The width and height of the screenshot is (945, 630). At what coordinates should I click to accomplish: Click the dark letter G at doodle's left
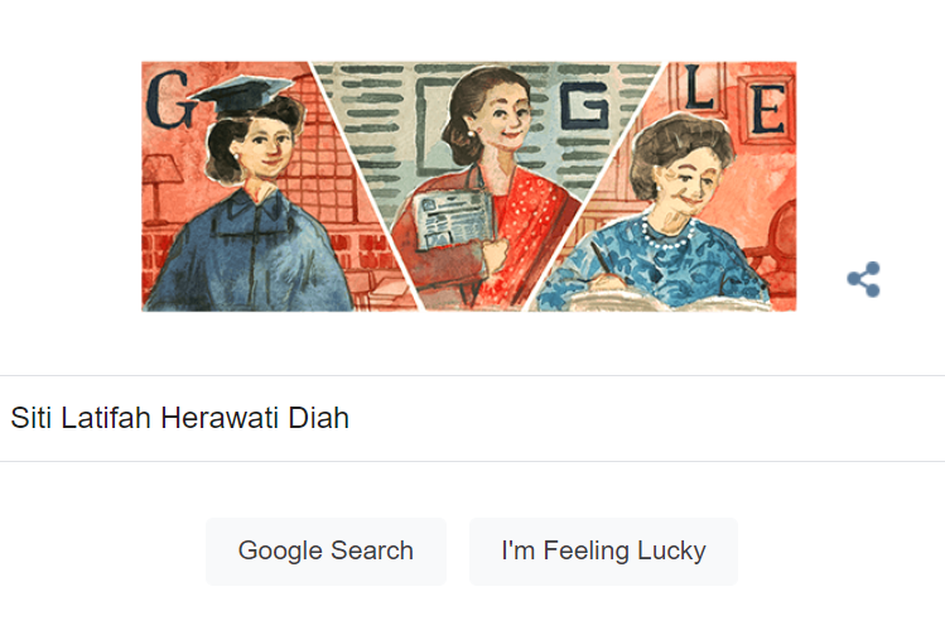pos(169,99)
